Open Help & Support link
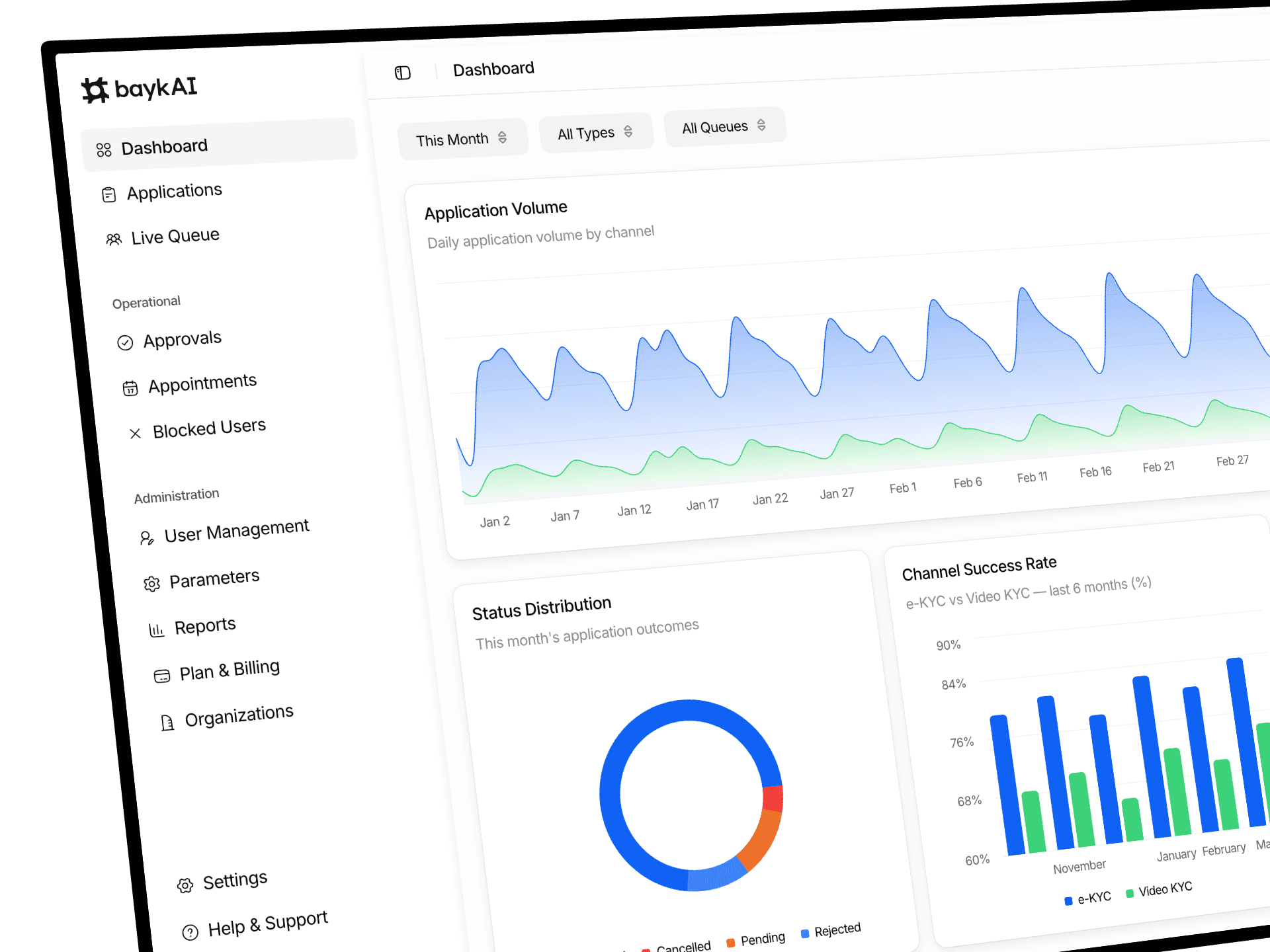The image size is (1270, 952). click(x=255, y=925)
